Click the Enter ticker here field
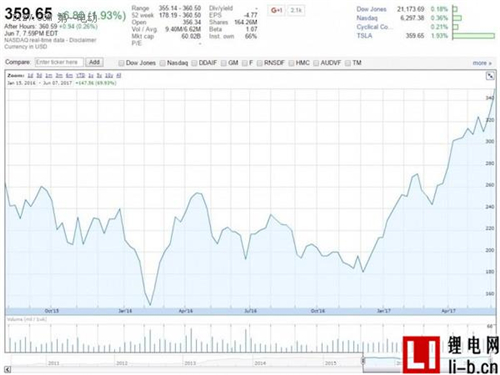 click(x=59, y=62)
